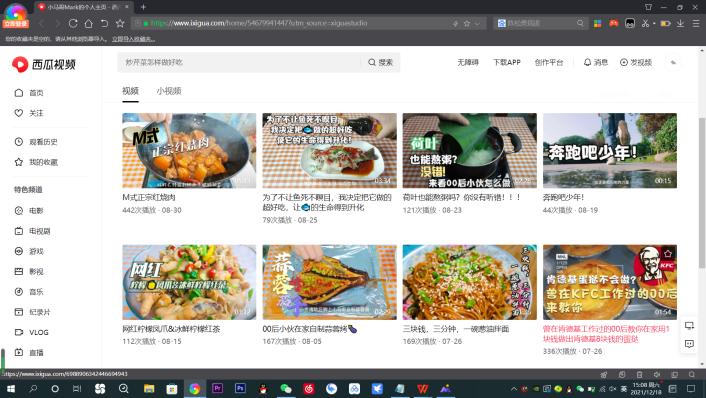
Task: Click the feedback chat icon at right edge
Action: (x=689, y=344)
